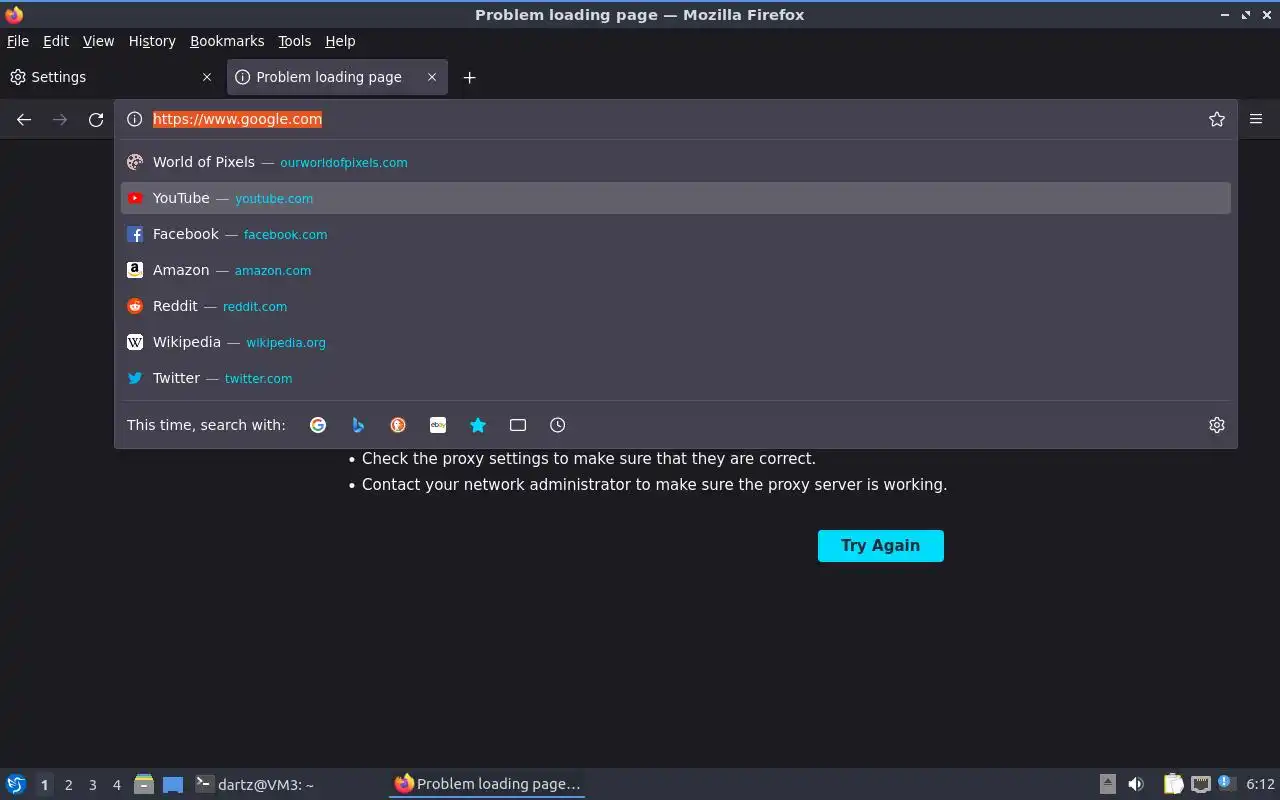Search this time with Bing icon

pyautogui.click(x=358, y=425)
